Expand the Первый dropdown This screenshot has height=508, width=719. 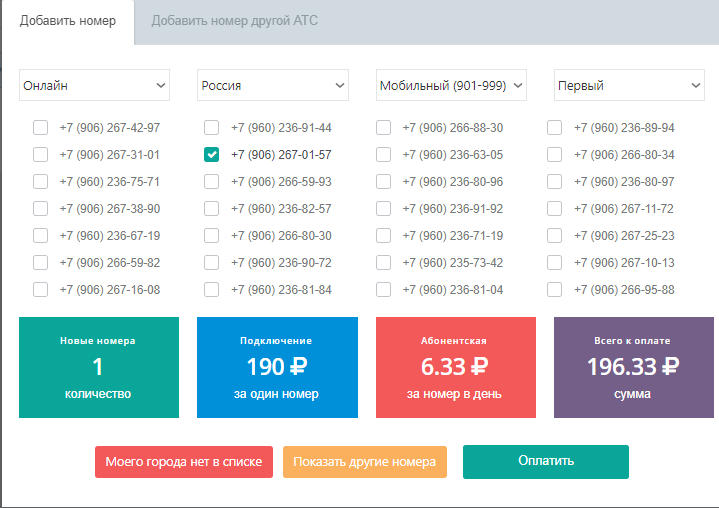[x=629, y=85]
